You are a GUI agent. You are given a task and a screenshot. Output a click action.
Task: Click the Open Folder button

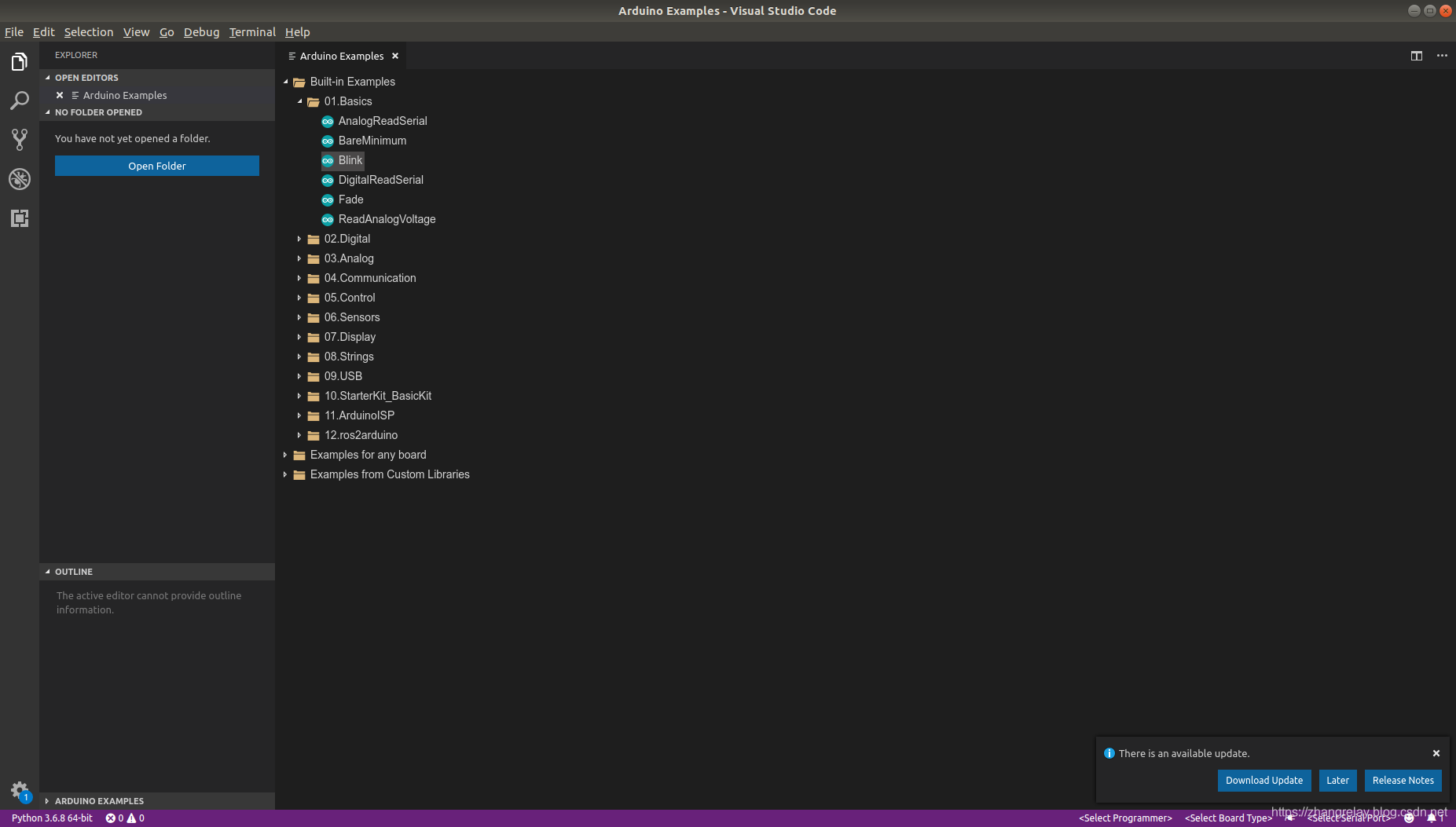[157, 166]
